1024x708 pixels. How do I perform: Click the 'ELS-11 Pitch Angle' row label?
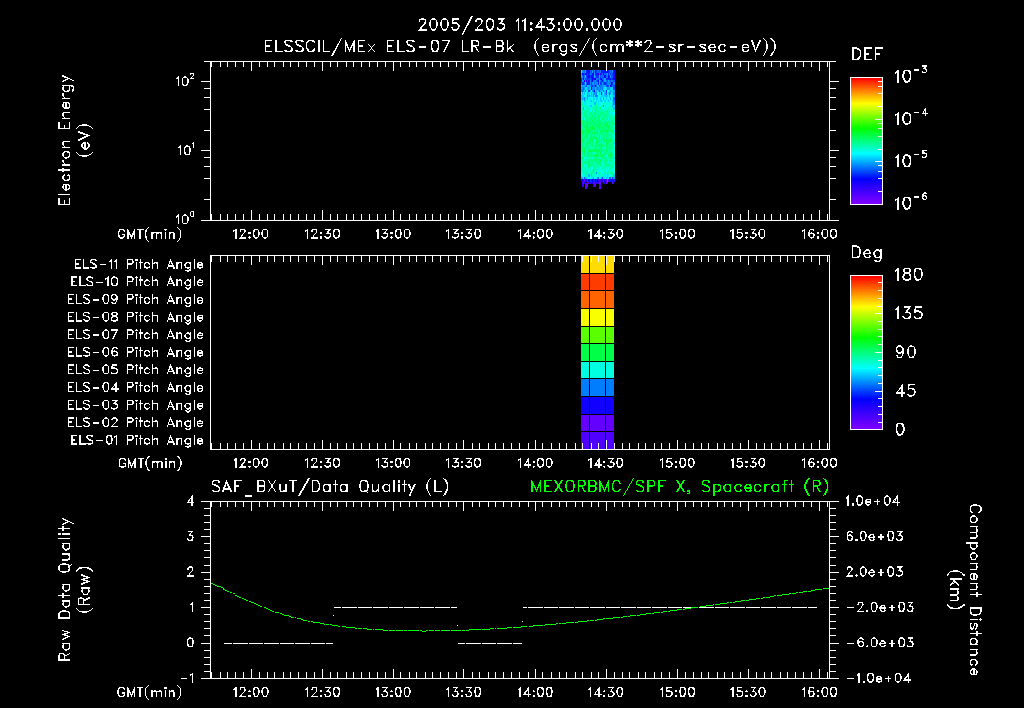(x=138, y=265)
